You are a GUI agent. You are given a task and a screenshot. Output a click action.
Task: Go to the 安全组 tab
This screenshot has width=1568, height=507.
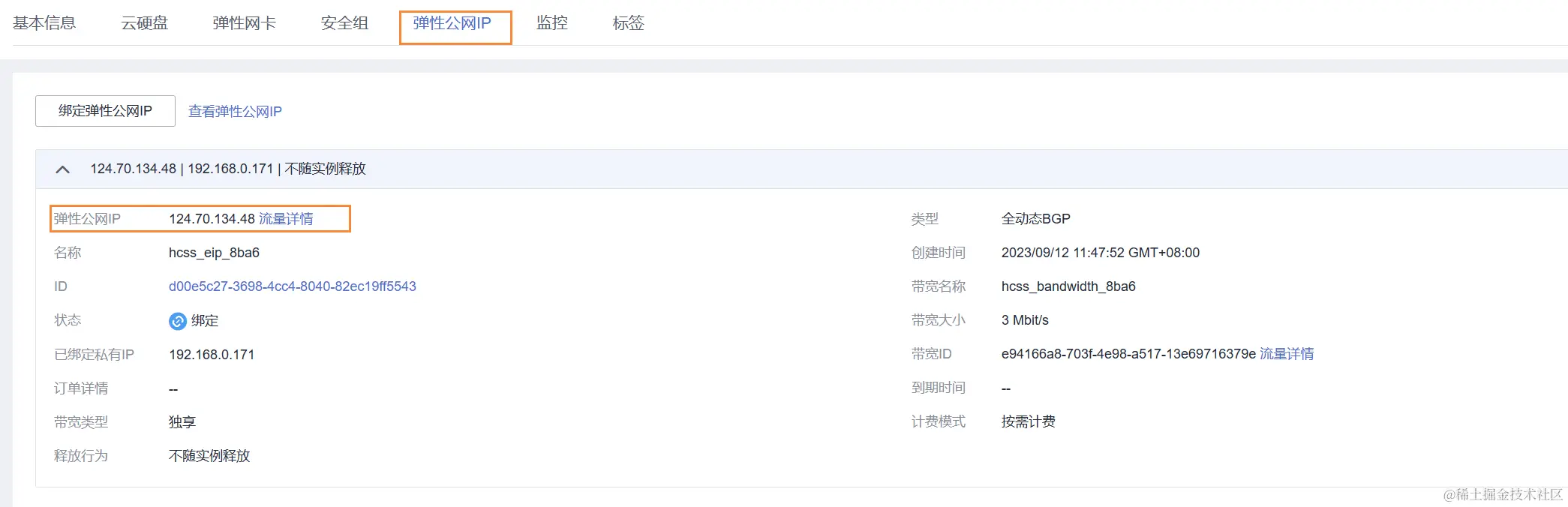[x=345, y=23]
